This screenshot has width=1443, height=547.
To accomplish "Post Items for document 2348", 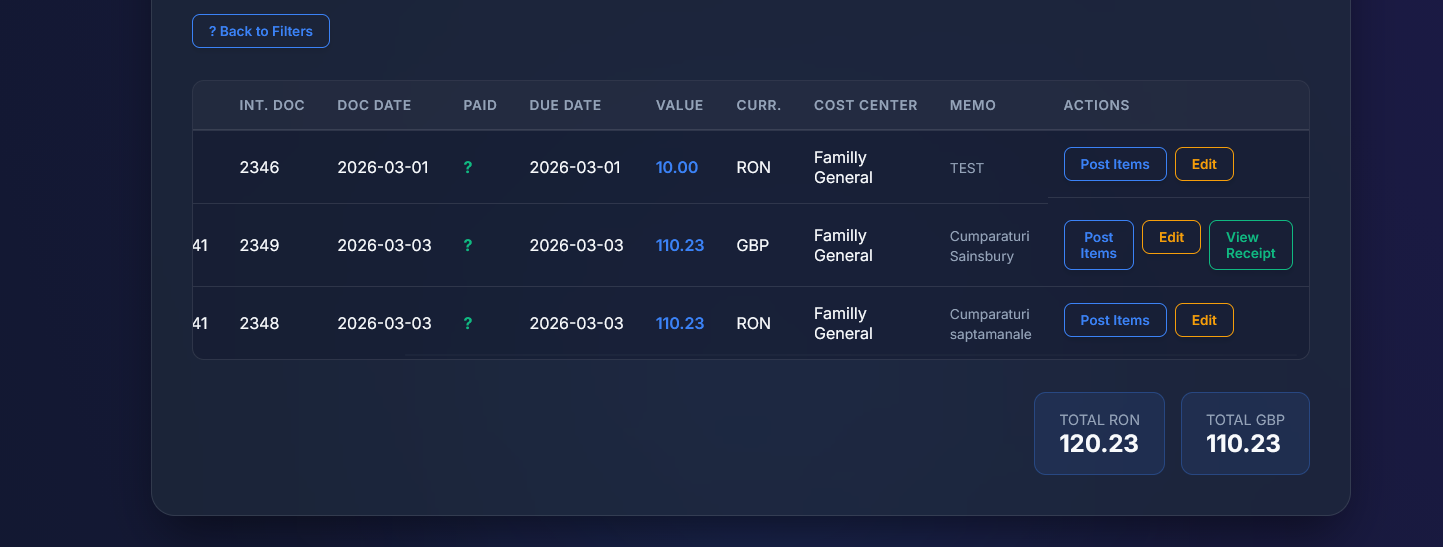I will (1114, 320).
